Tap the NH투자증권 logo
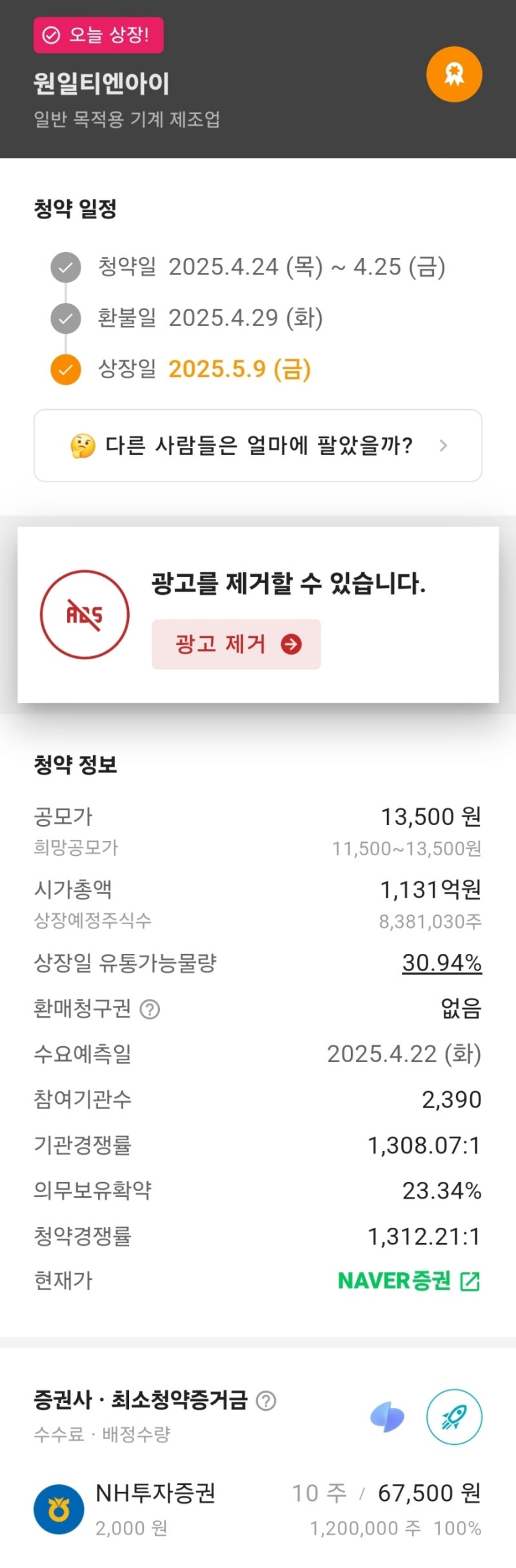This screenshot has width=516, height=1568. tap(59, 1509)
